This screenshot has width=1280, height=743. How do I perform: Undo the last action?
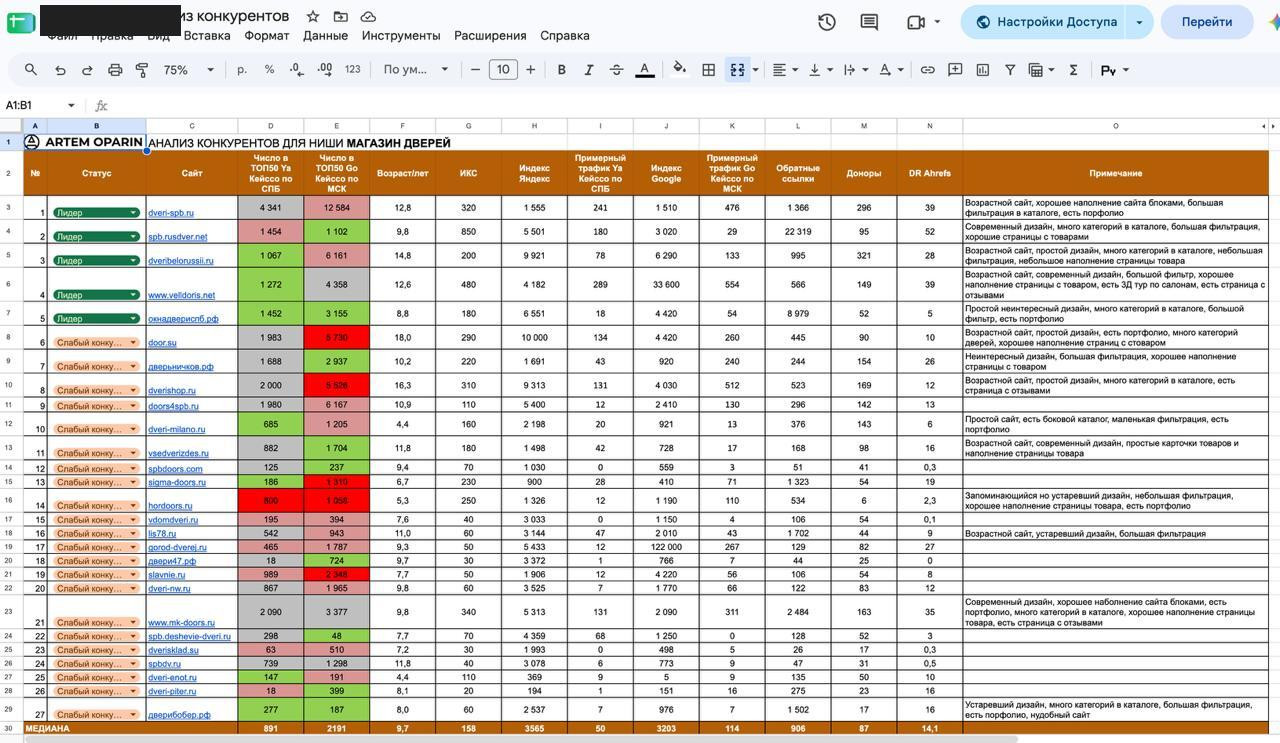click(60, 70)
